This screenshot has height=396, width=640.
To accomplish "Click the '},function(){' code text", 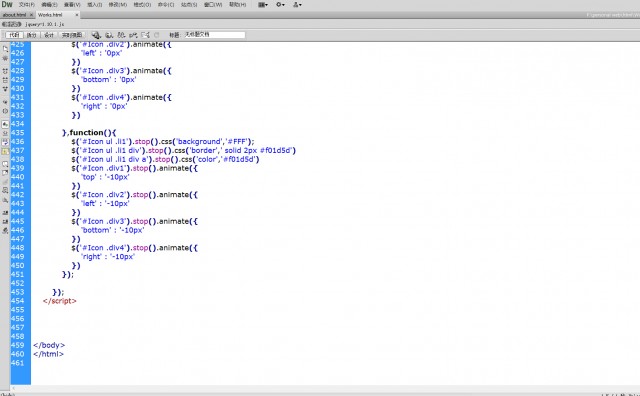I will pos(89,133).
